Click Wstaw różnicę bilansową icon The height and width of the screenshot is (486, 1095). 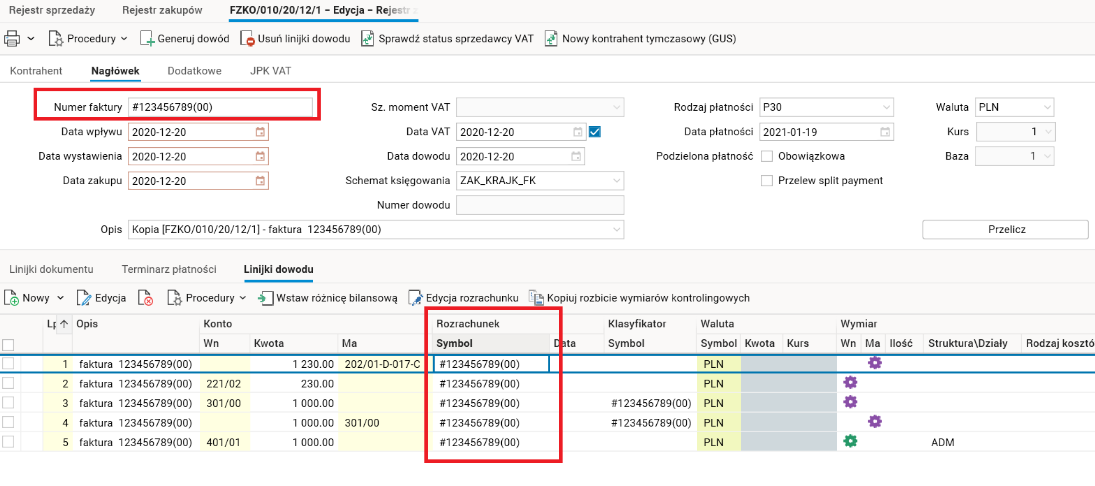pyautogui.click(x=266, y=298)
